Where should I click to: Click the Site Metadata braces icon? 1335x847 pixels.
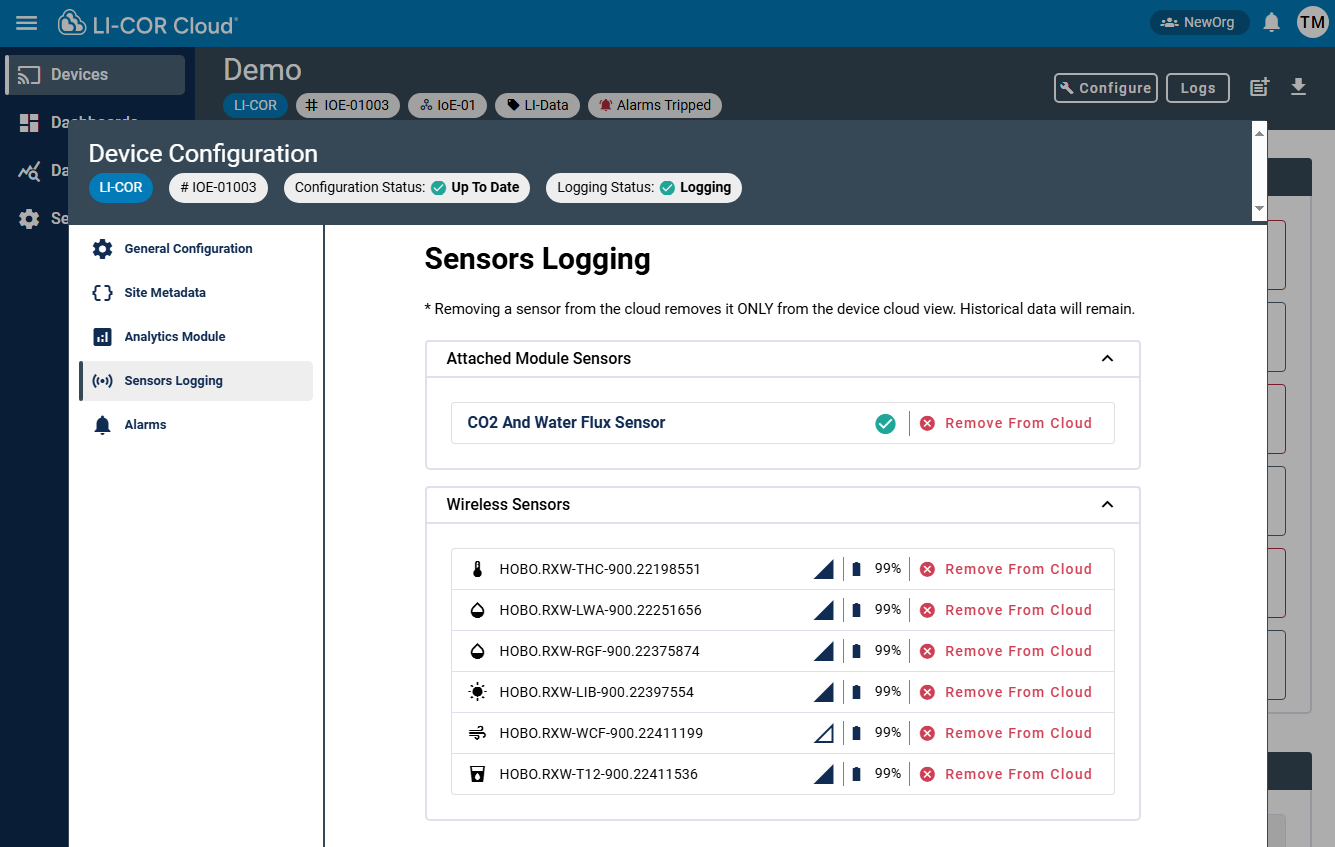[102, 292]
